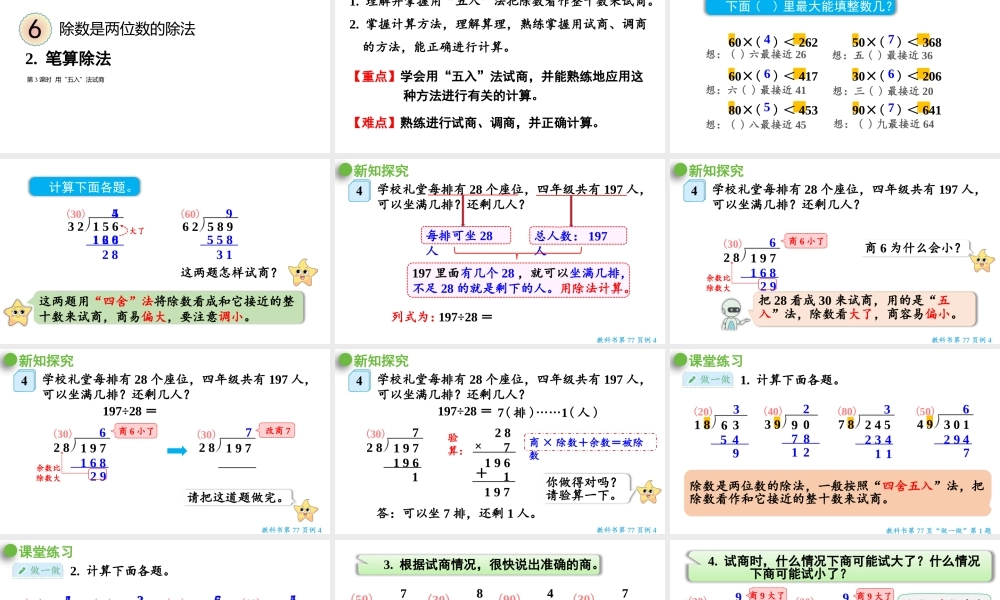Click the unit "6" badge icon top left
The image size is (1000, 600).
35,28
